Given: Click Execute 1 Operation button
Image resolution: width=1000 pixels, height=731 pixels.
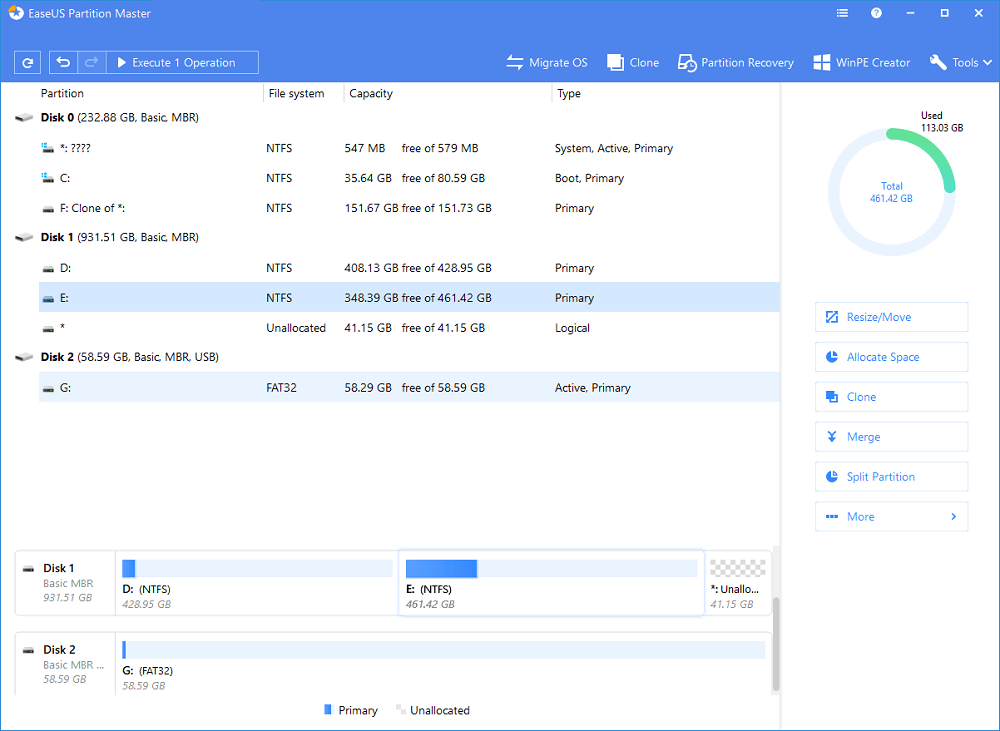Looking at the screenshot, I should point(182,62).
